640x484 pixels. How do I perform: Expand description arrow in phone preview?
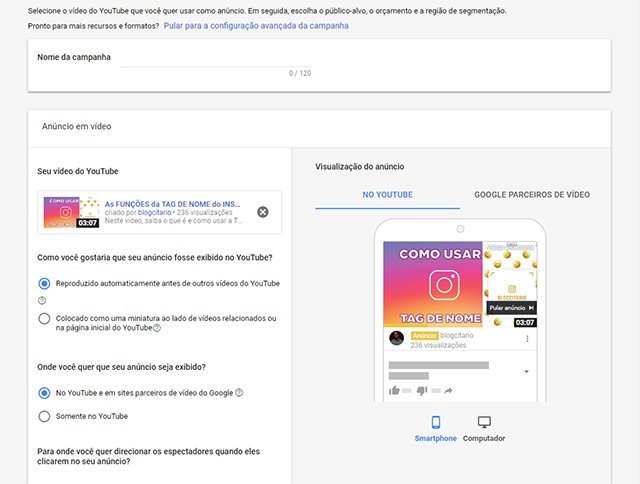(x=527, y=371)
